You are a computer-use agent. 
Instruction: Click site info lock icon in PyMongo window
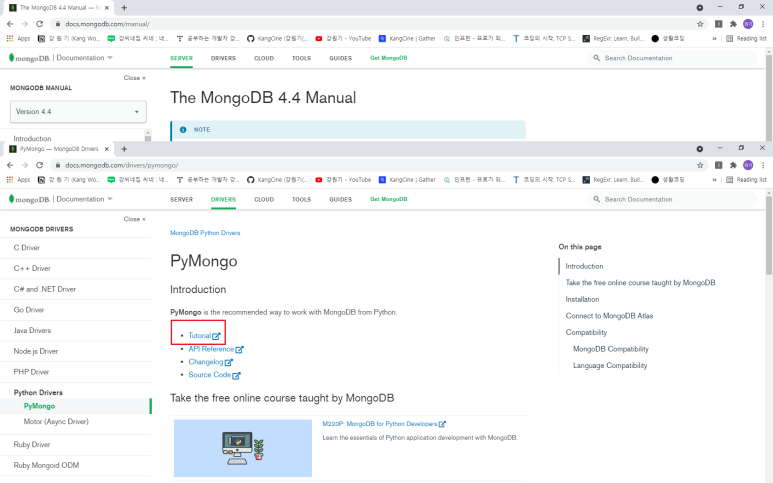(58, 165)
